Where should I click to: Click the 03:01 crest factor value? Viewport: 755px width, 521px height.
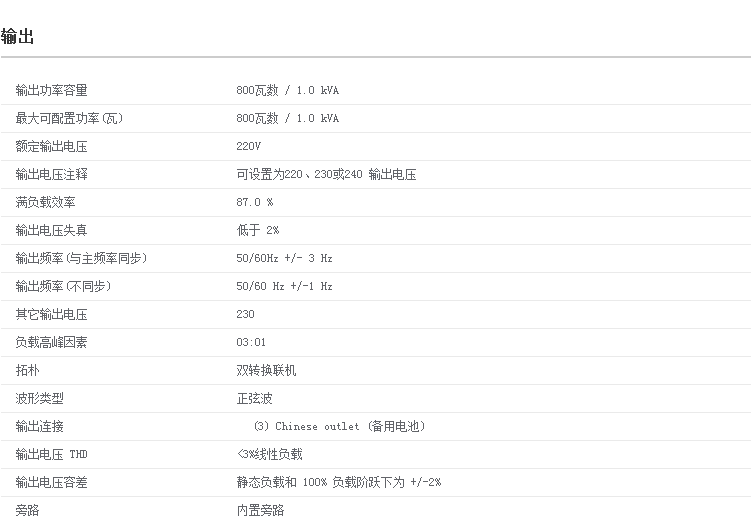click(251, 342)
